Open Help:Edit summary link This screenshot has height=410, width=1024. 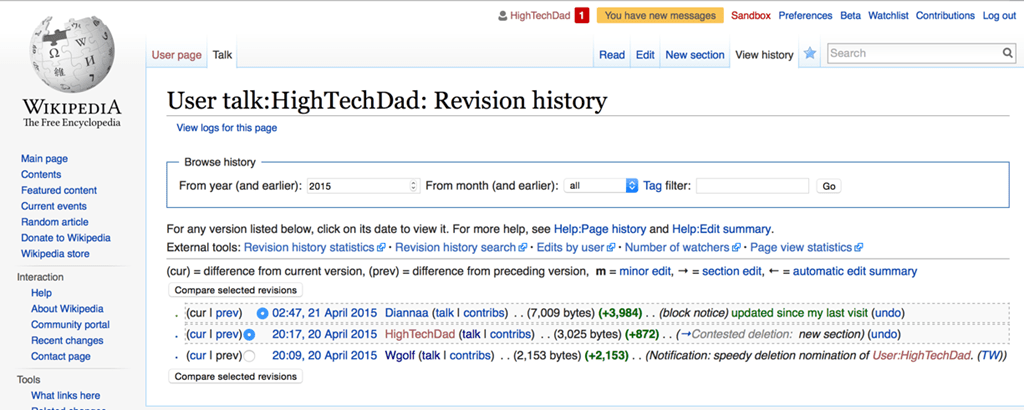pos(722,229)
